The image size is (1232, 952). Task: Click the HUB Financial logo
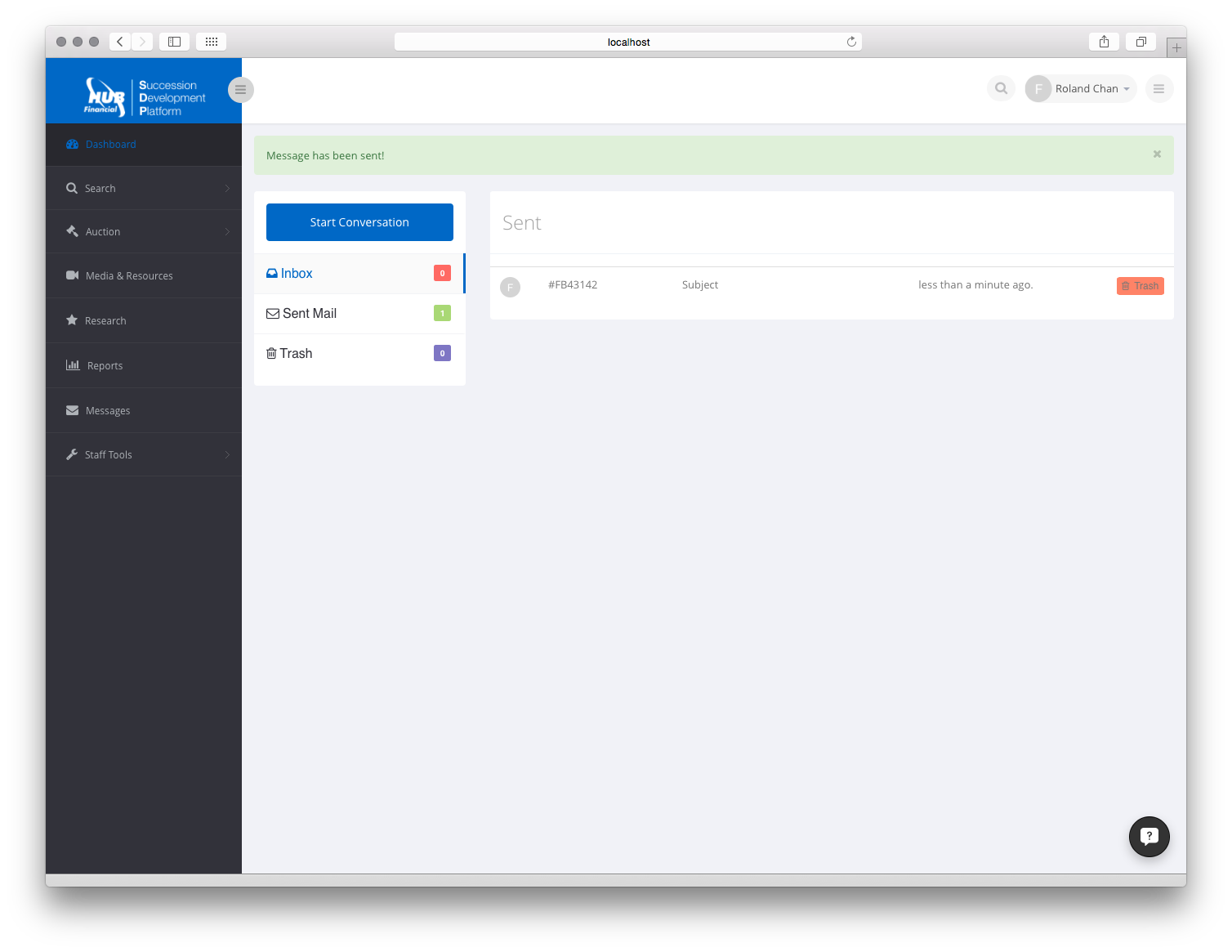point(145,97)
